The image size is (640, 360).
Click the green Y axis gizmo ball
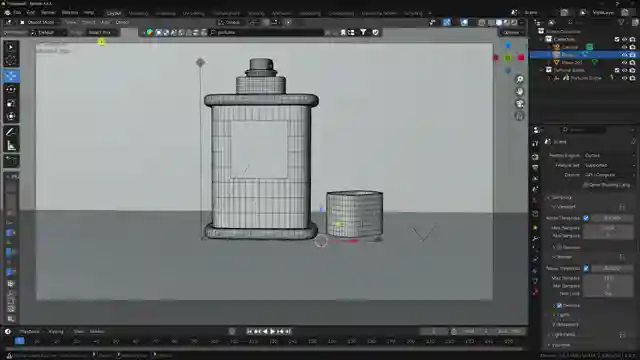coord(508,58)
